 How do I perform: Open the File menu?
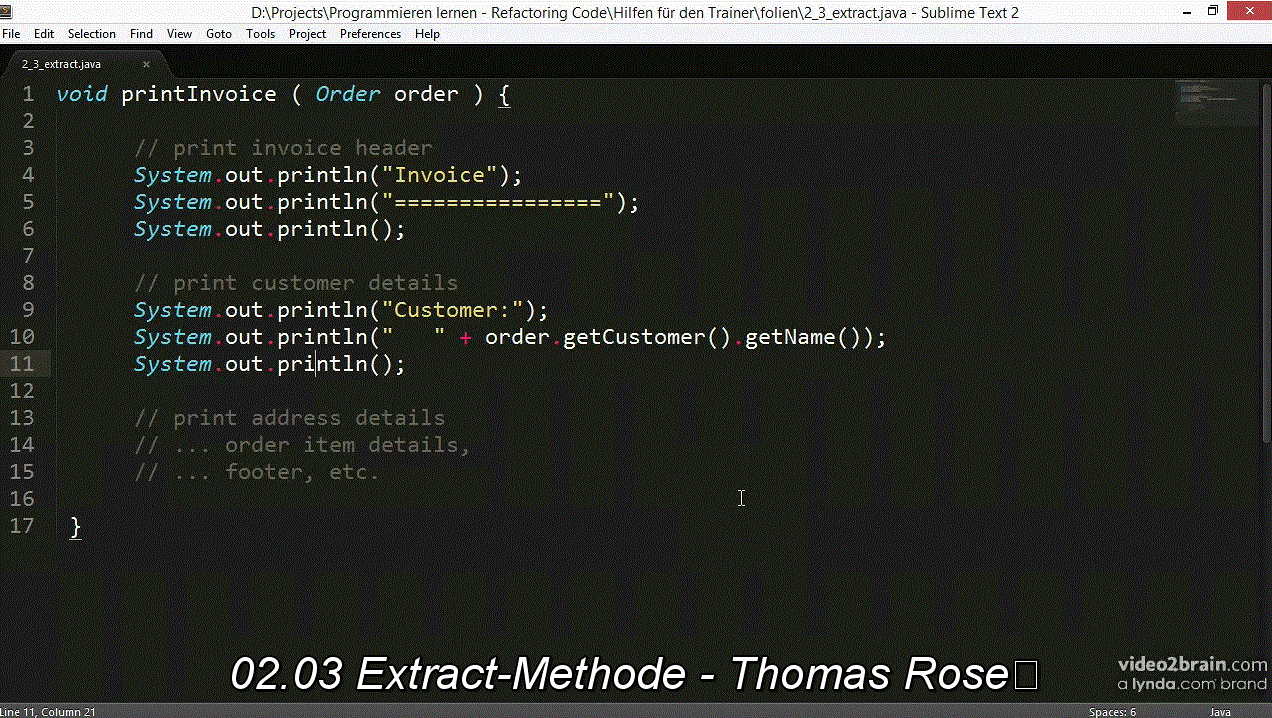tap(11, 33)
